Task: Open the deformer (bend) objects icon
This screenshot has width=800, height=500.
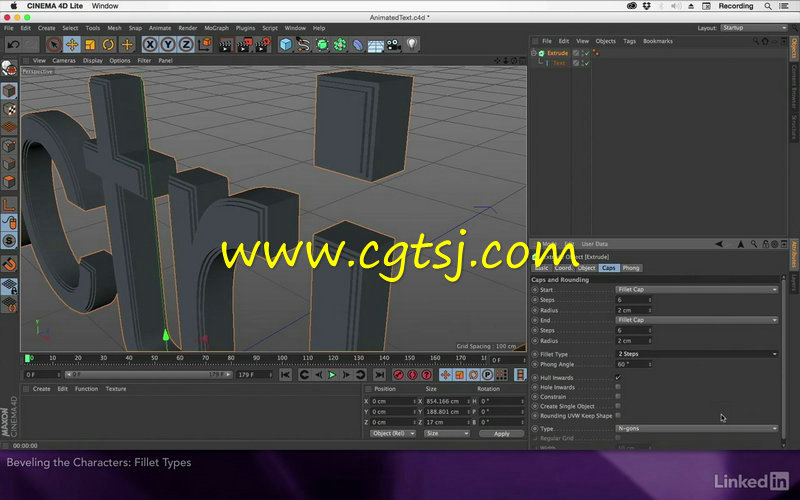Action: 358,44
